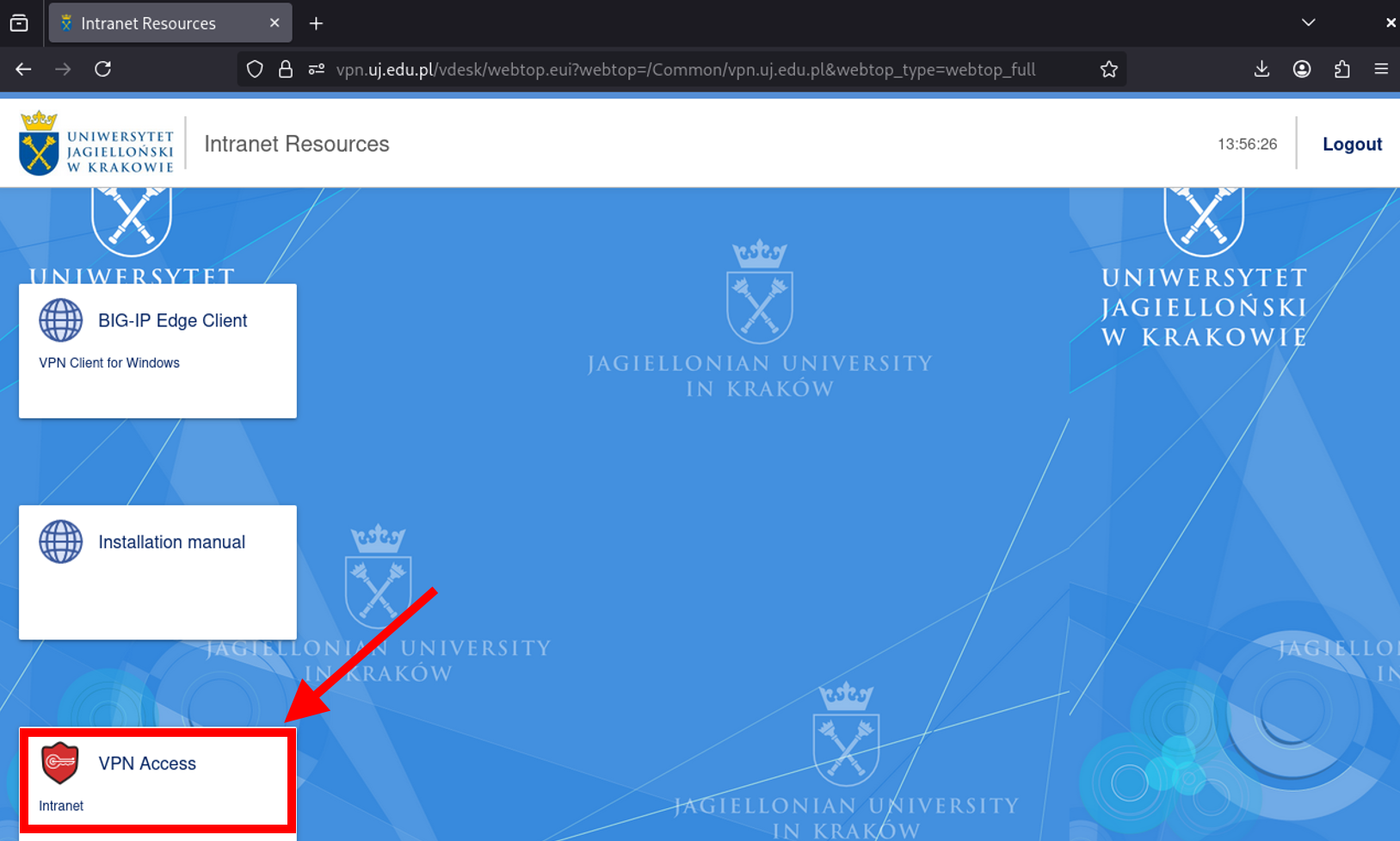Screen dimensions: 1400x841
Task: Launch the VPN Access link
Action: coord(147,764)
